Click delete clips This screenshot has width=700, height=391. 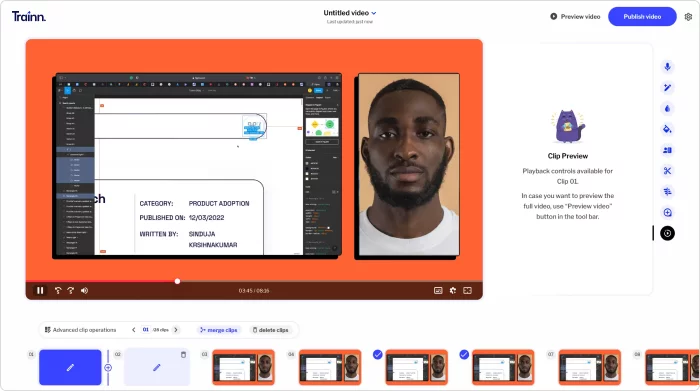coord(271,330)
